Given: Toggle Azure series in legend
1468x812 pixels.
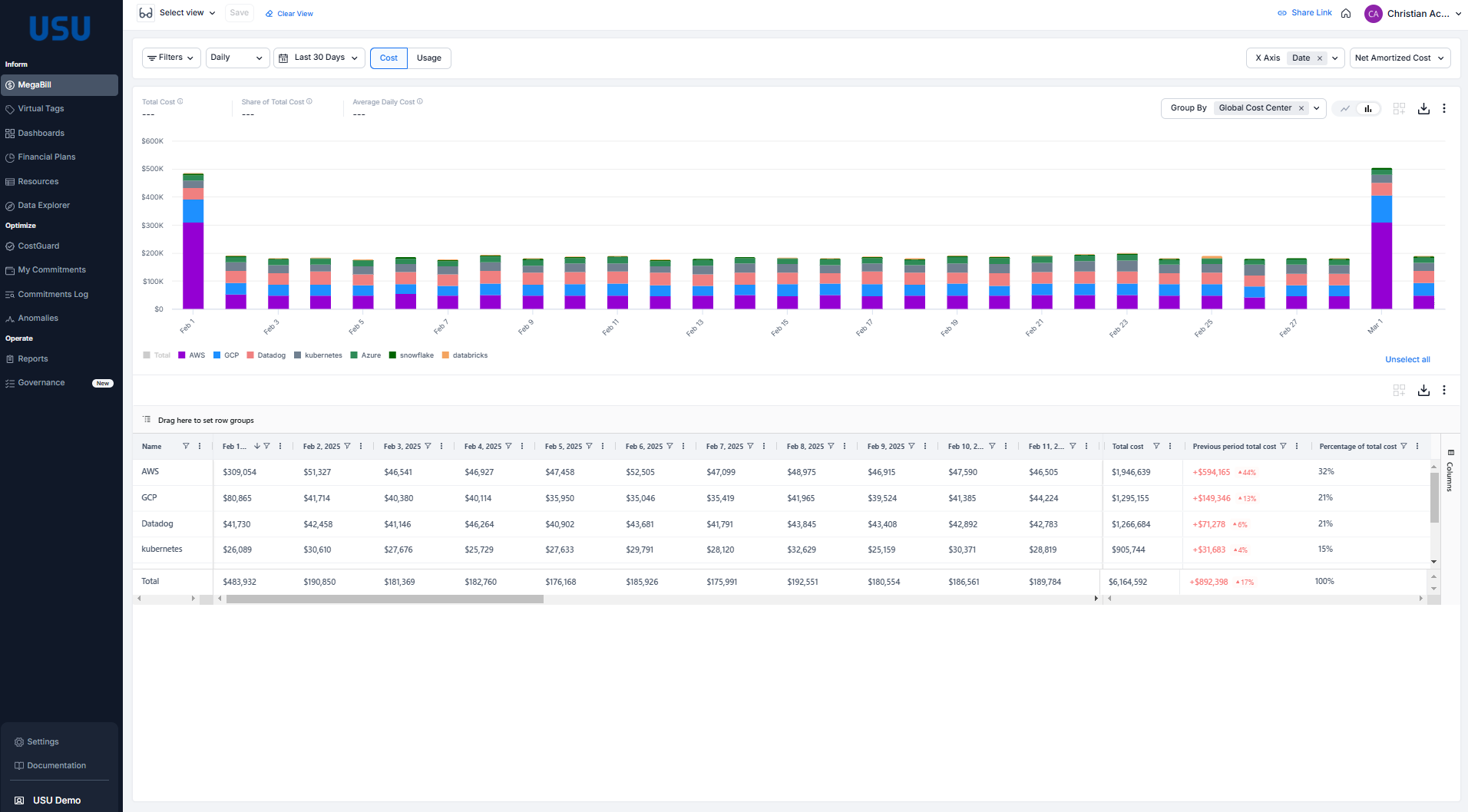Looking at the screenshot, I should coord(366,355).
